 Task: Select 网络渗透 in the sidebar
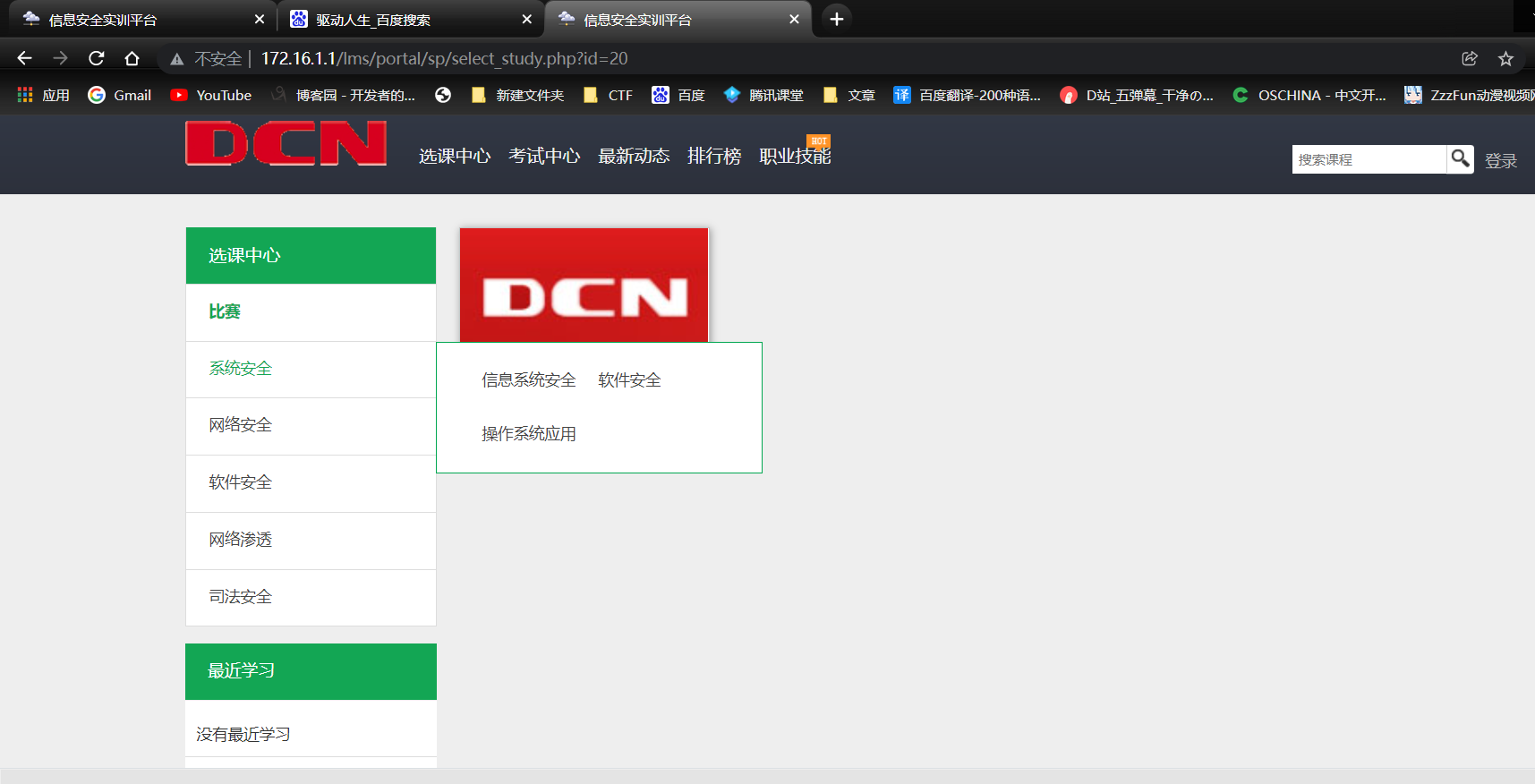pyautogui.click(x=311, y=541)
